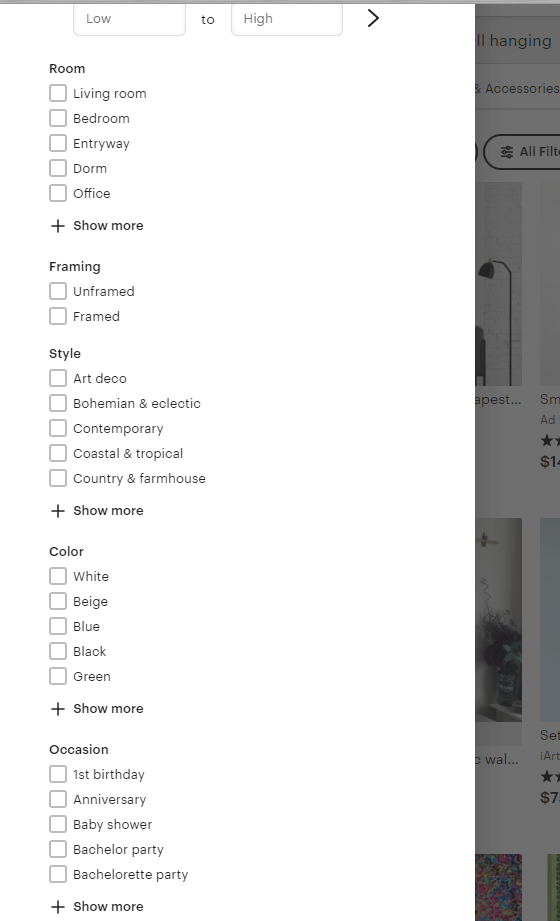Click plus icon under the Style section
This screenshot has height=921, width=560.
(58, 511)
